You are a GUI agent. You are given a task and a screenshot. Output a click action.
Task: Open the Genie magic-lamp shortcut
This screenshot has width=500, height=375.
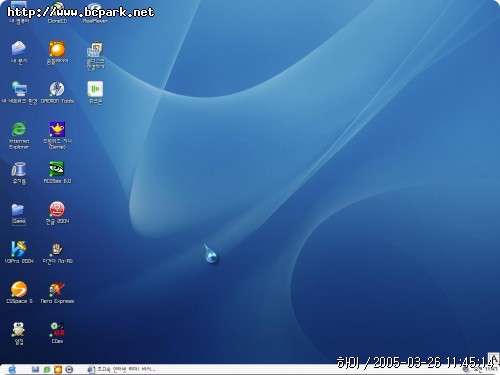[x=57, y=135]
